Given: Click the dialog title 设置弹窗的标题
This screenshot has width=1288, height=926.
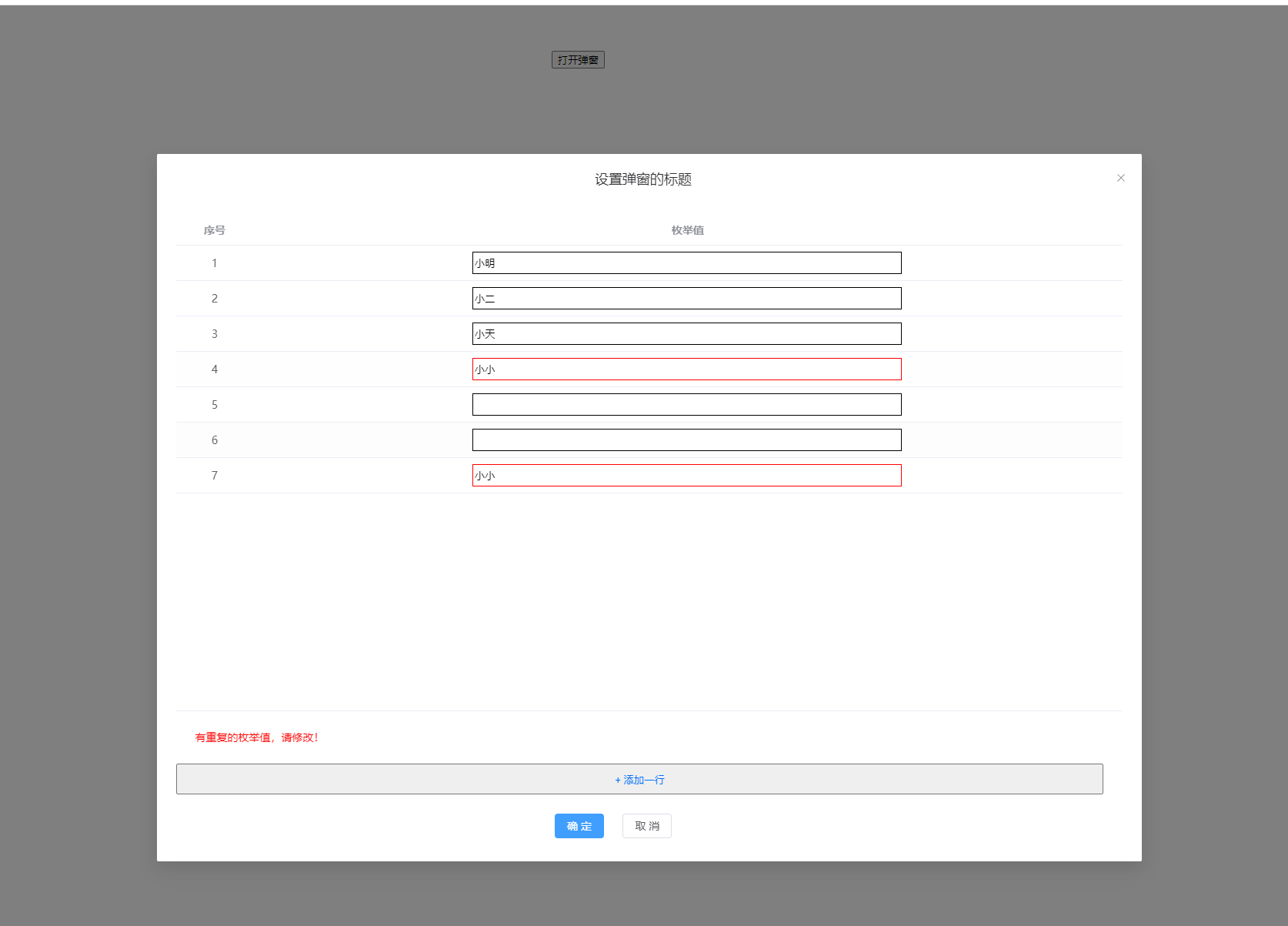Looking at the screenshot, I should 643,179.
